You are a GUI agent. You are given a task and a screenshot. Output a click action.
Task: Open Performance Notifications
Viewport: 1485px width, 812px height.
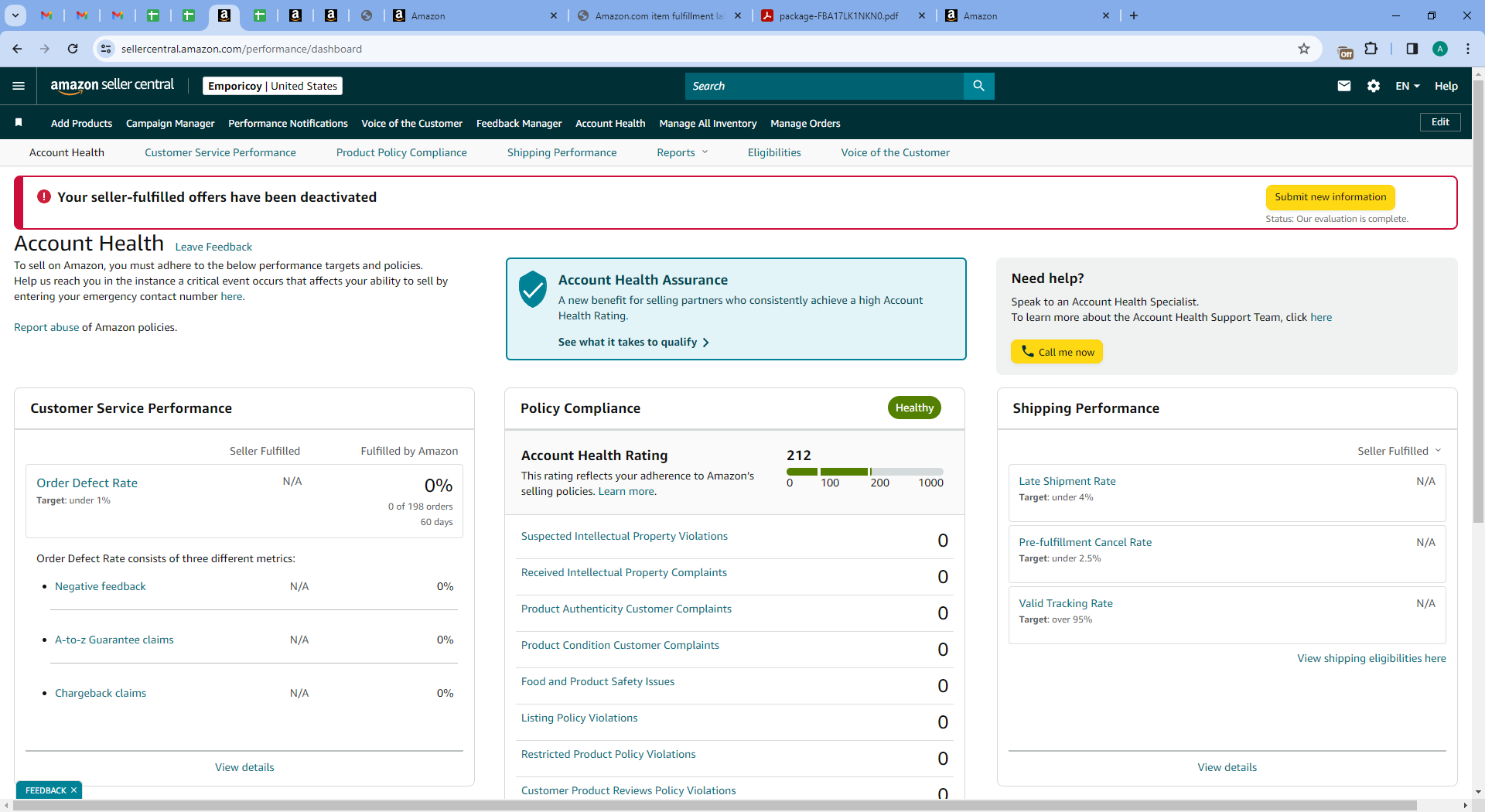pos(288,123)
